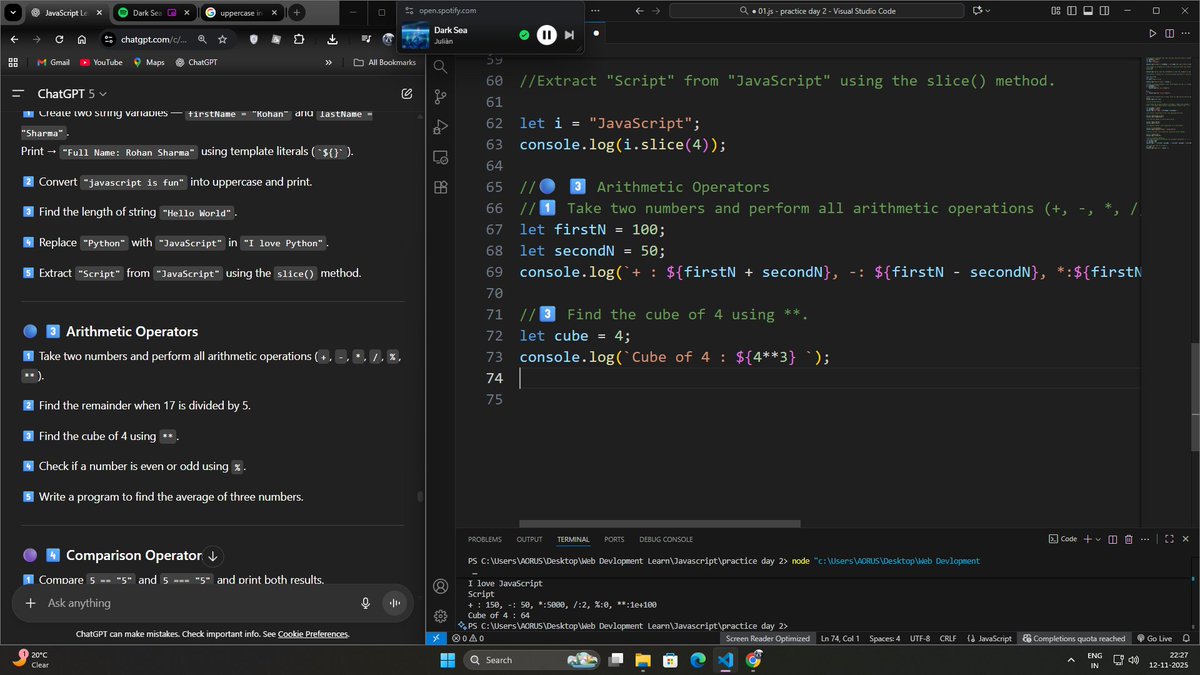Open the new terminal profile dropdown chevron
This screenshot has width=1200, height=675.
1098,539
